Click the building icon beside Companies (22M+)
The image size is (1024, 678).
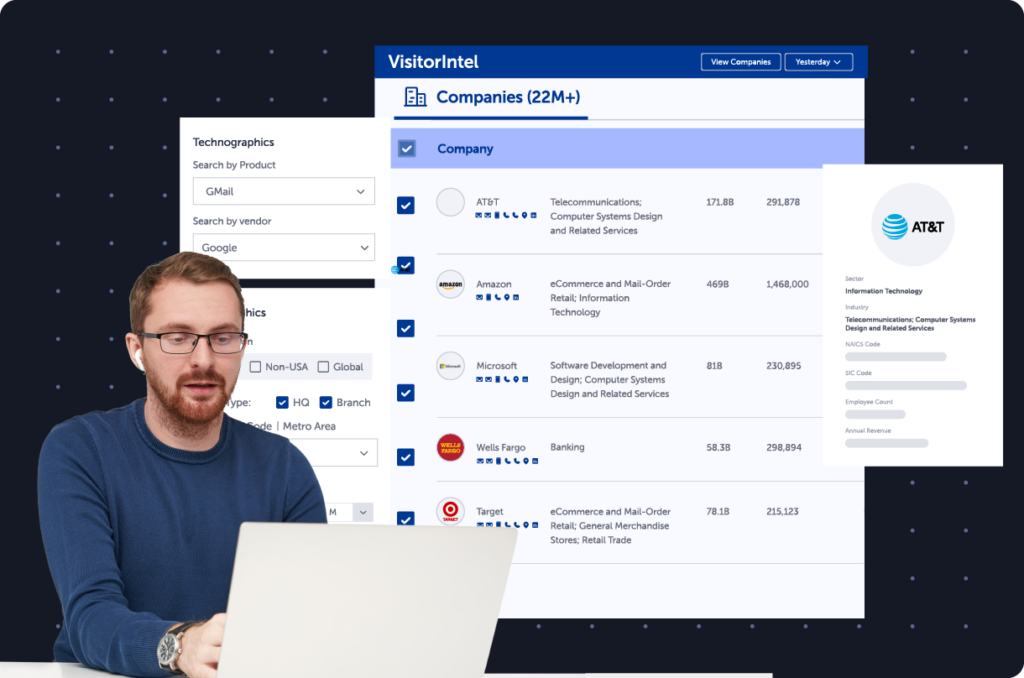click(415, 97)
